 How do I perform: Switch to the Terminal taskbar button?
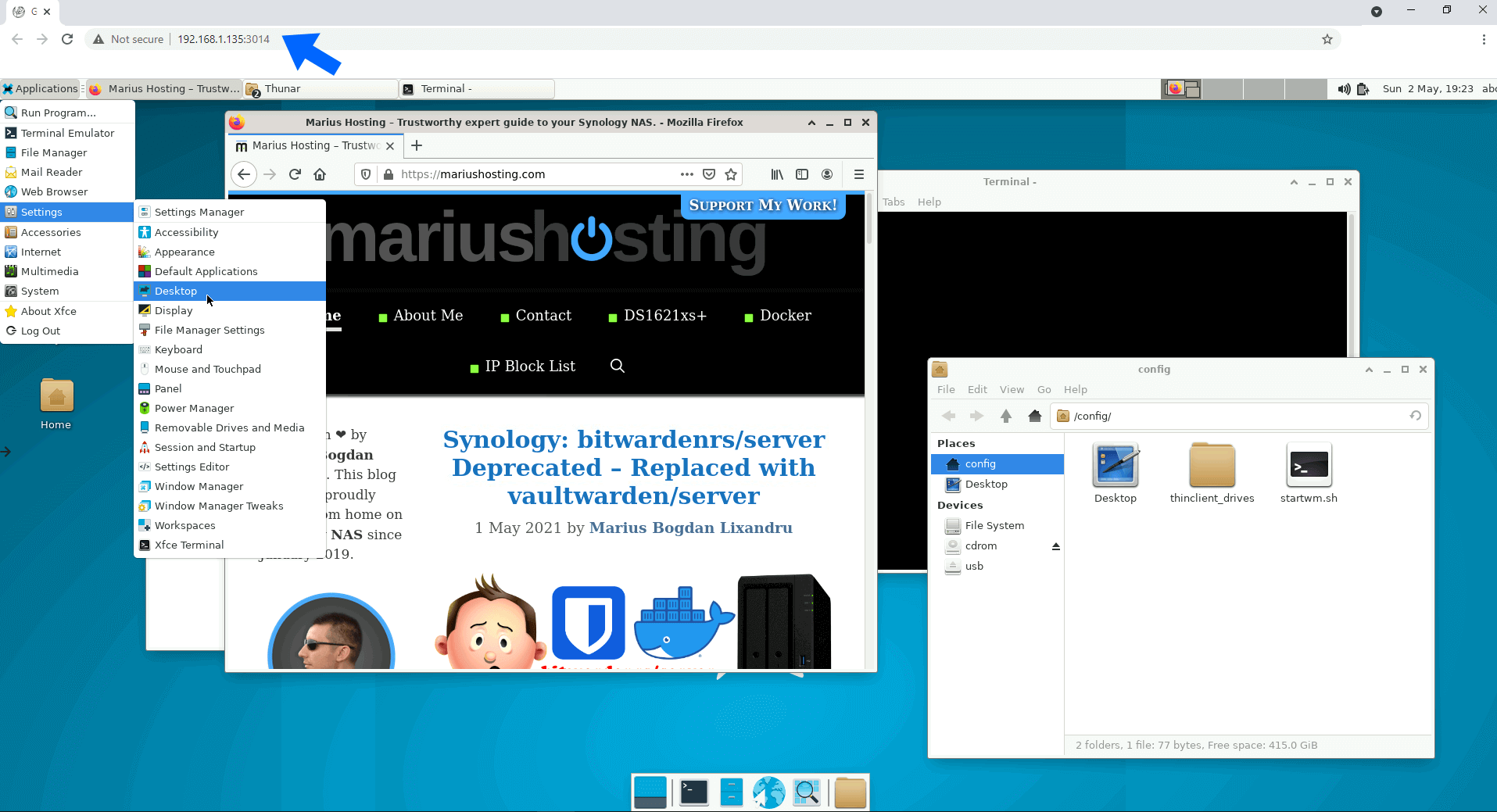click(477, 89)
